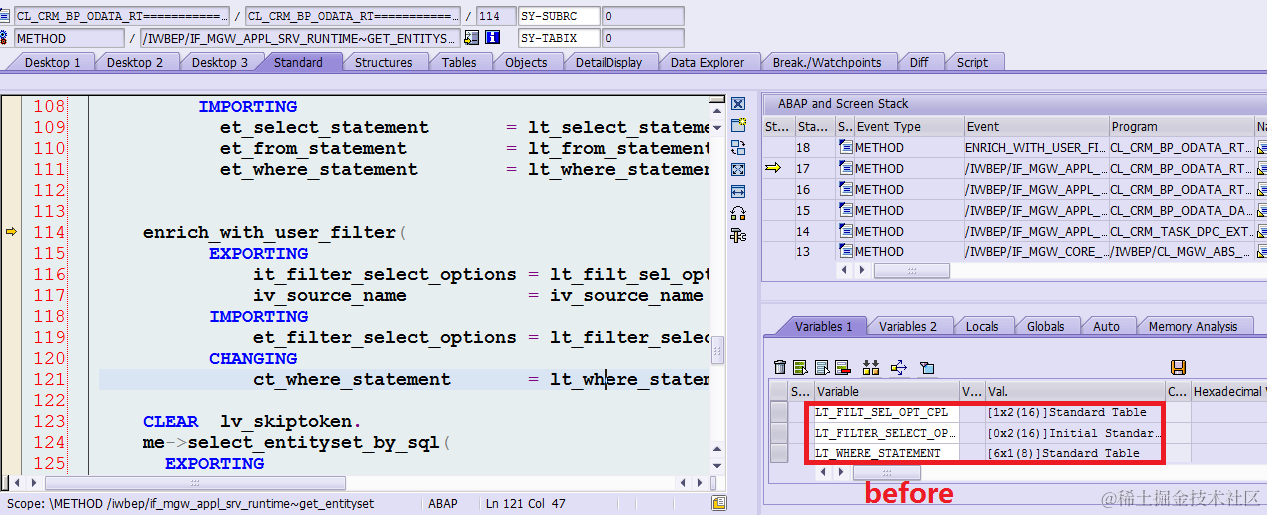Switch to the Desktop 3 tab
The width and height of the screenshot is (1267, 515).
pos(220,62)
